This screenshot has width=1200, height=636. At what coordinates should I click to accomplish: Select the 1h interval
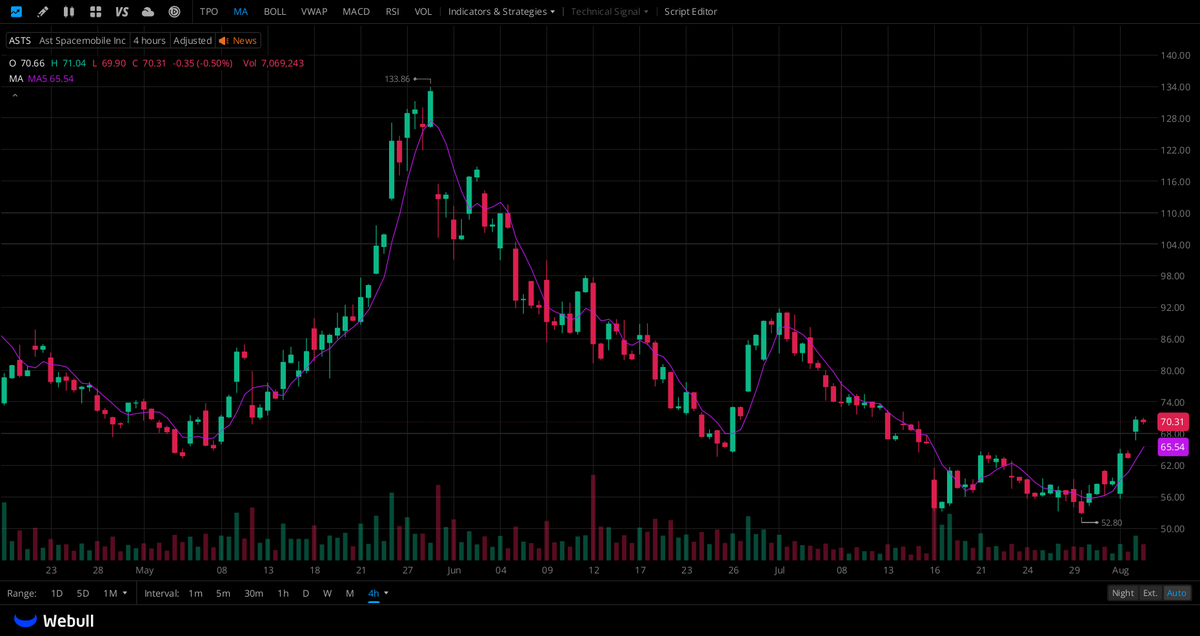(x=283, y=593)
